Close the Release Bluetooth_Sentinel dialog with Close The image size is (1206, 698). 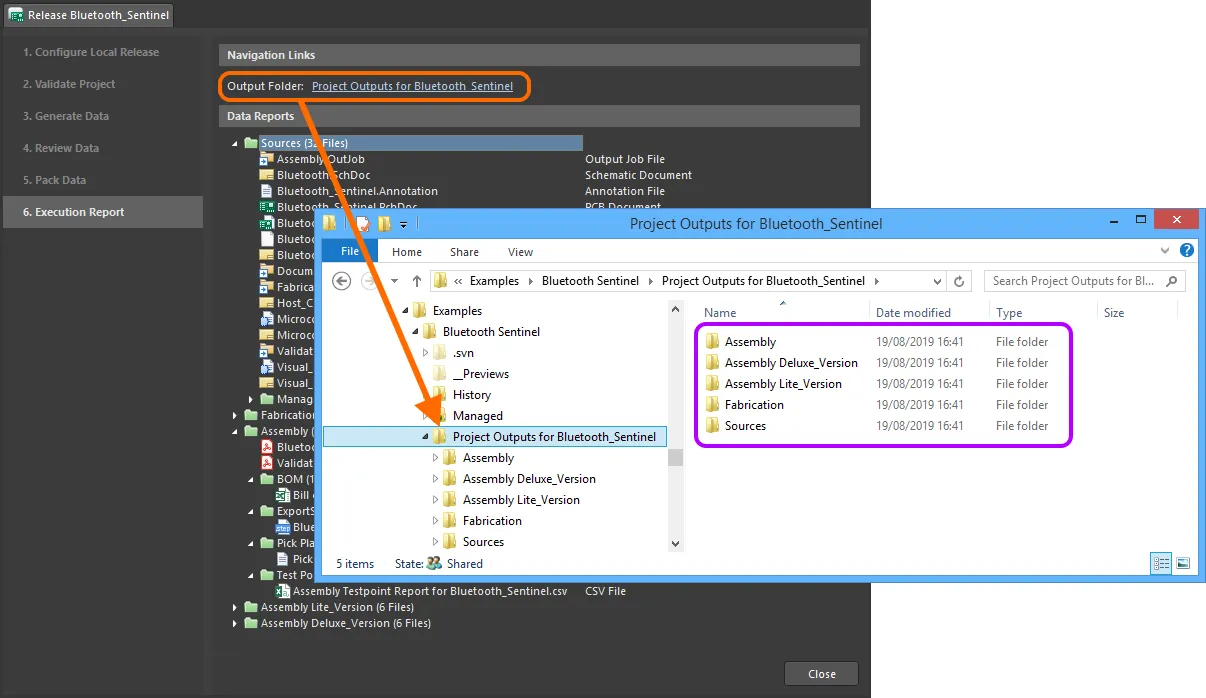[x=821, y=674]
